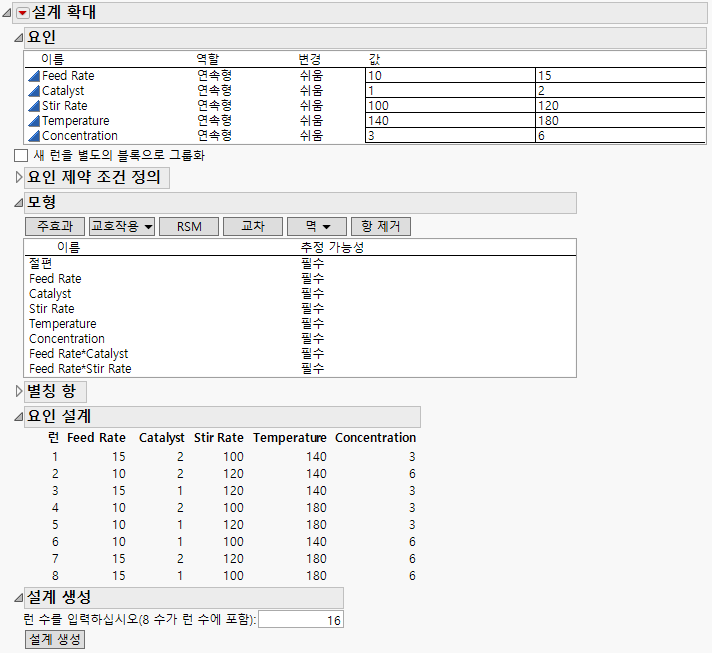Click the Concentration column header in design table
This screenshot has height=653, width=712.
376,438
